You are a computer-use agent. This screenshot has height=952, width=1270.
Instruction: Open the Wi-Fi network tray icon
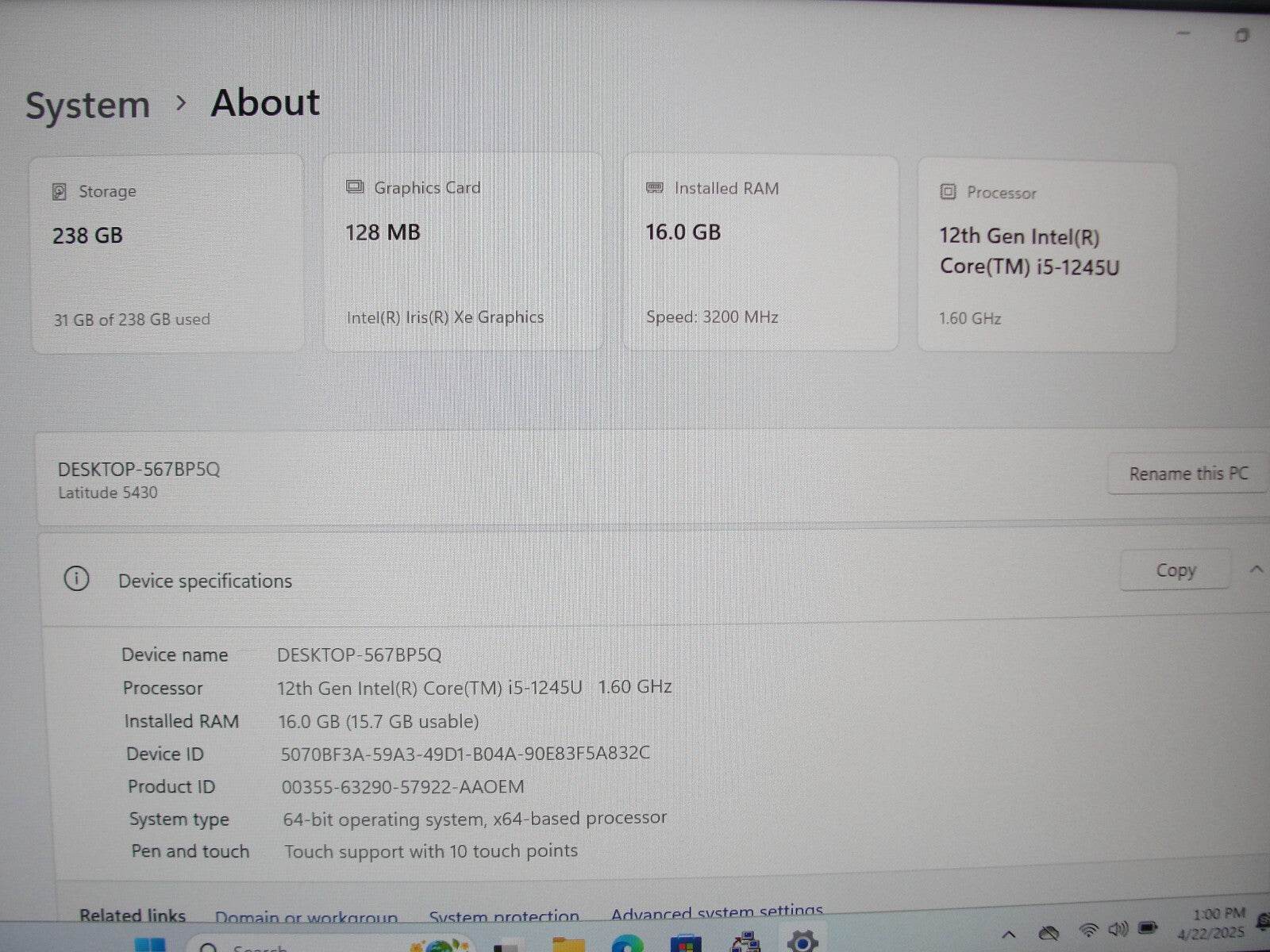[x=1089, y=931]
